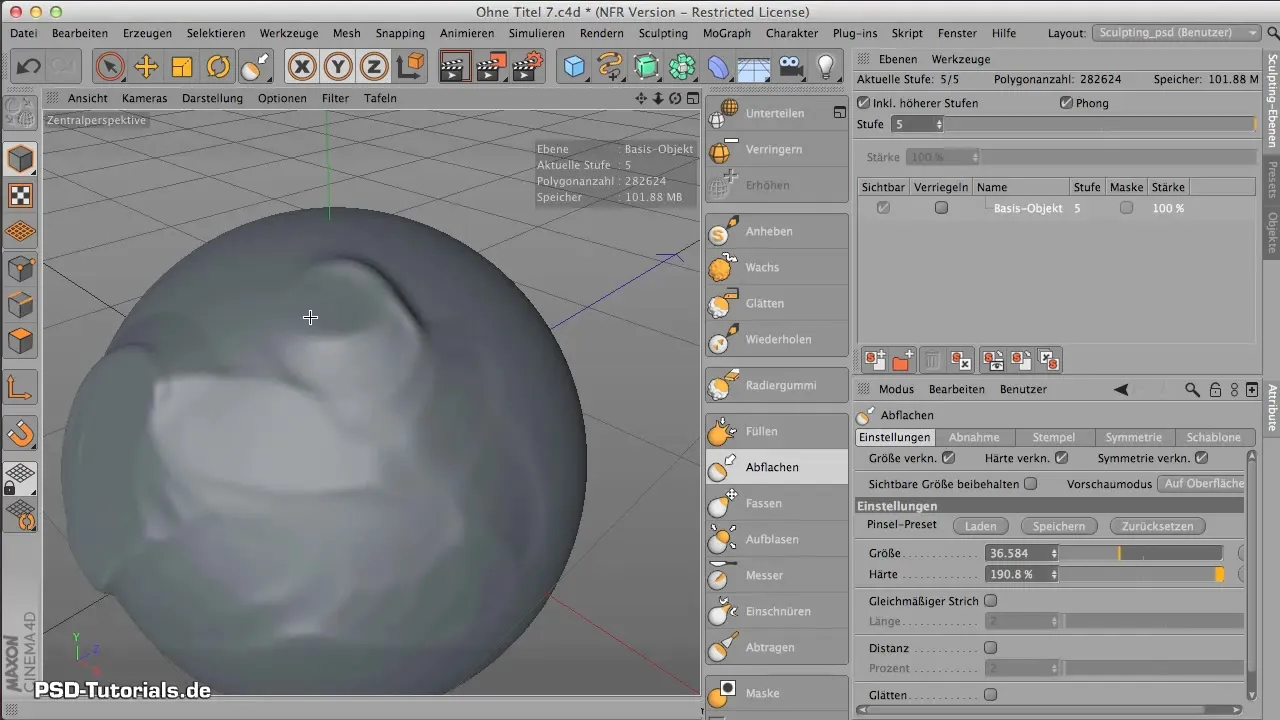Toggle Basis-Objekt visibility checkbox
Viewport: 1280px width, 720px height.
(x=883, y=208)
